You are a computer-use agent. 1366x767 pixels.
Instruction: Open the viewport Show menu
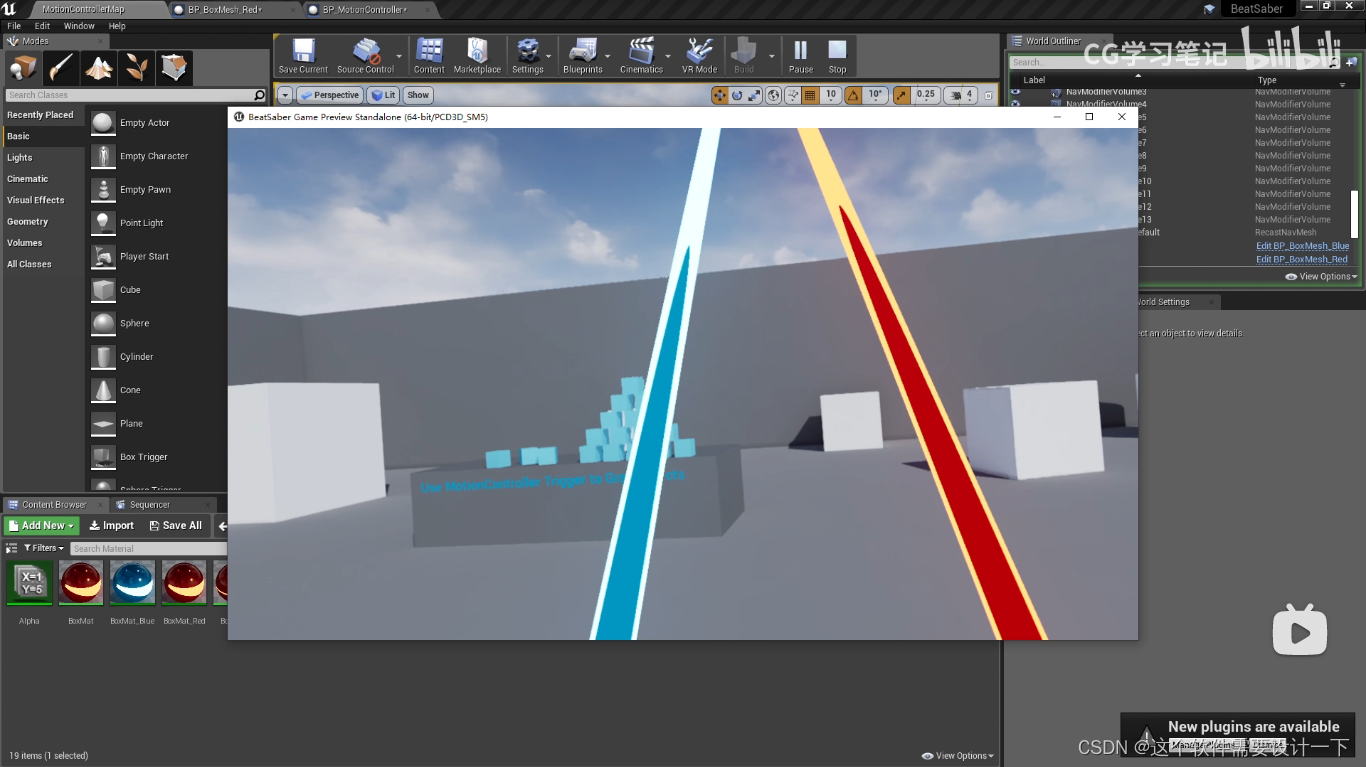pos(418,95)
